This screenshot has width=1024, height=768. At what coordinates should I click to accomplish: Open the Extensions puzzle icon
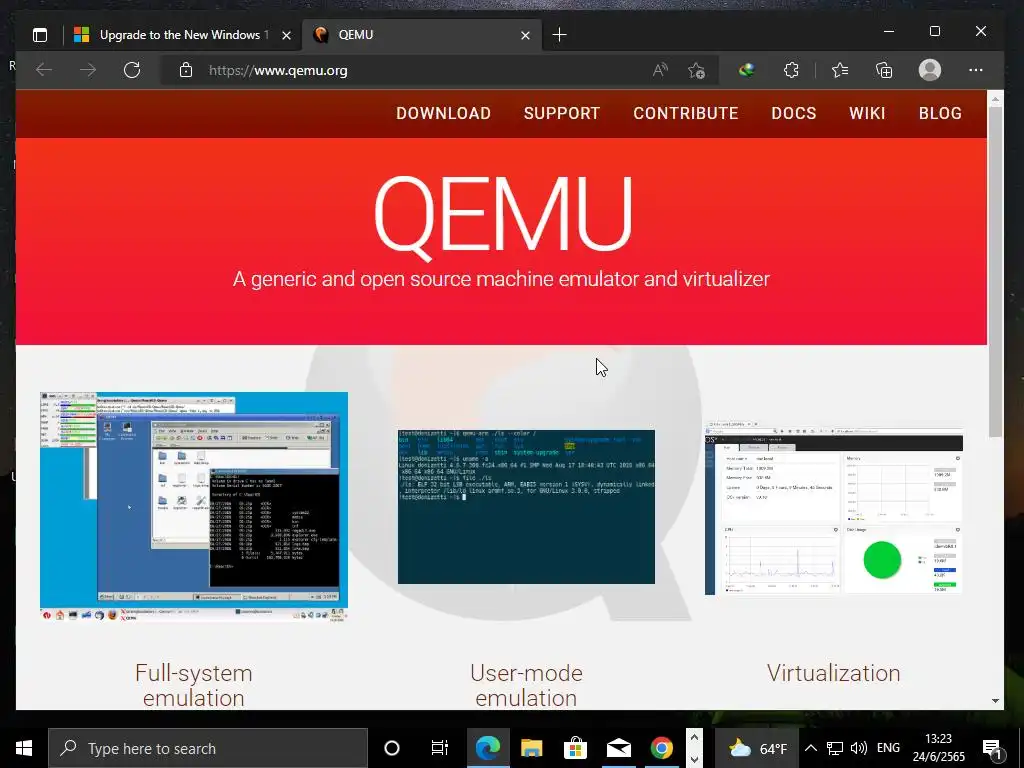[x=791, y=70]
